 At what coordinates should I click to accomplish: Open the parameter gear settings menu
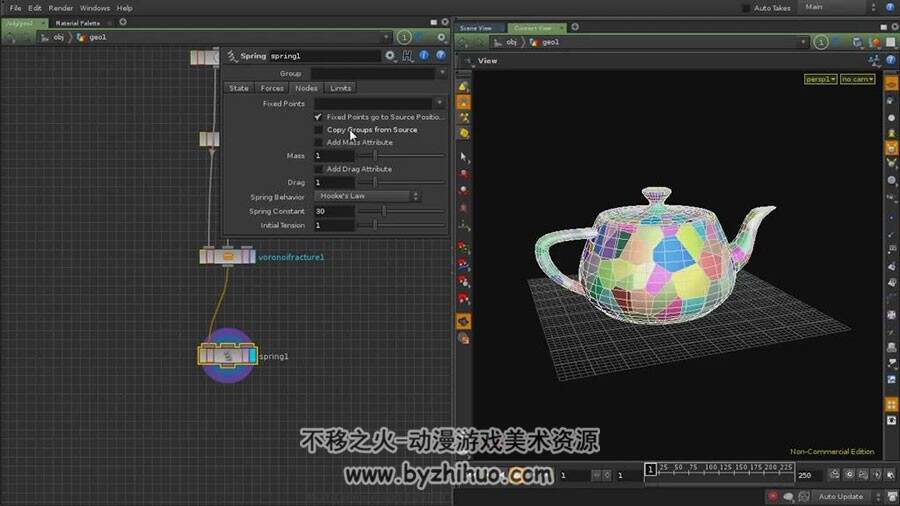click(x=390, y=56)
